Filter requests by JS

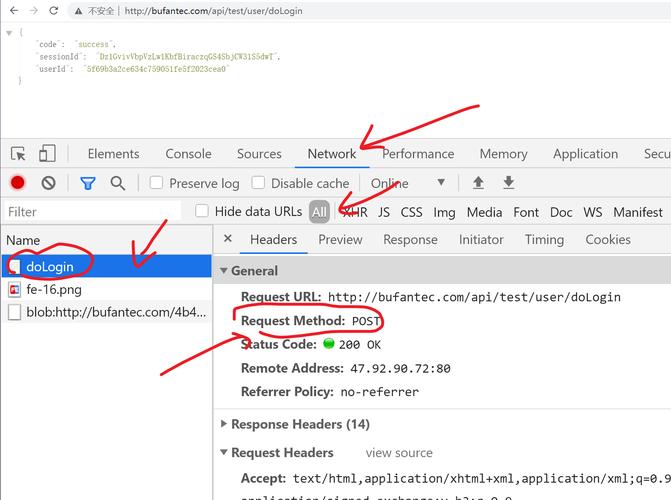pos(384,212)
